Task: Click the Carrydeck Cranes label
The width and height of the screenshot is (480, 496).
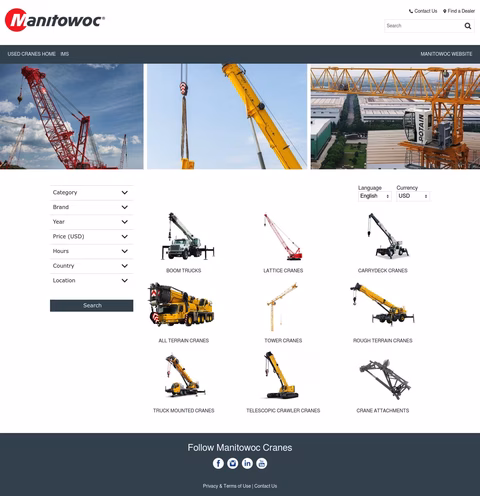Action: [383, 271]
